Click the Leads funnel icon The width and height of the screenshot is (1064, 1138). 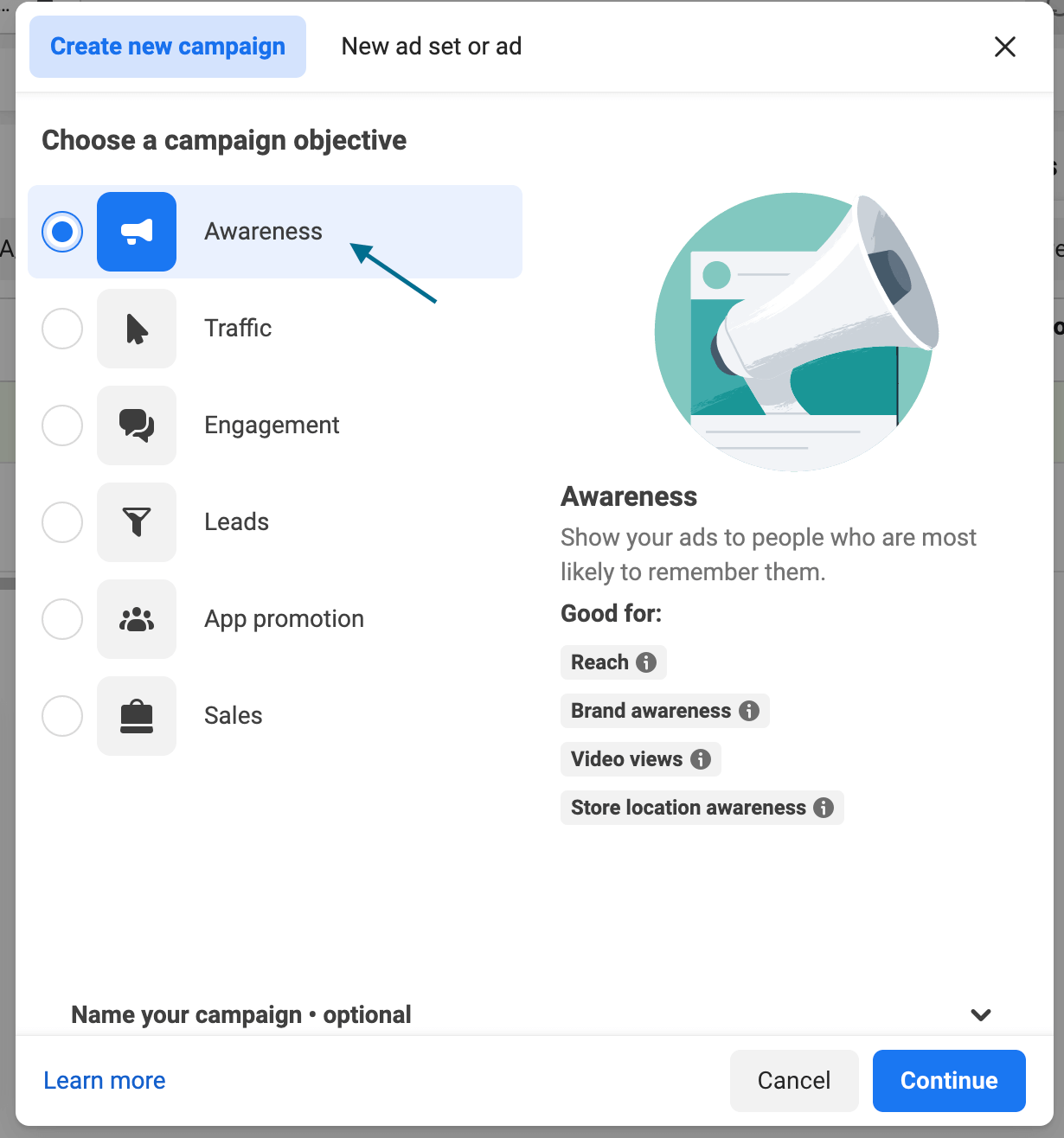(x=136, y=522)
